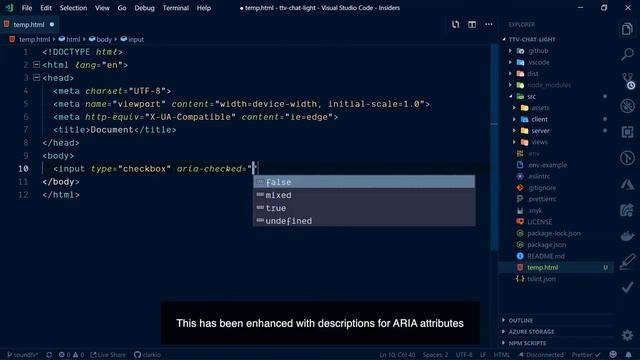Click the git branch indicator in status bar
Image resolution: width=640 pixels, height=360 pixels.
(22, 355)
